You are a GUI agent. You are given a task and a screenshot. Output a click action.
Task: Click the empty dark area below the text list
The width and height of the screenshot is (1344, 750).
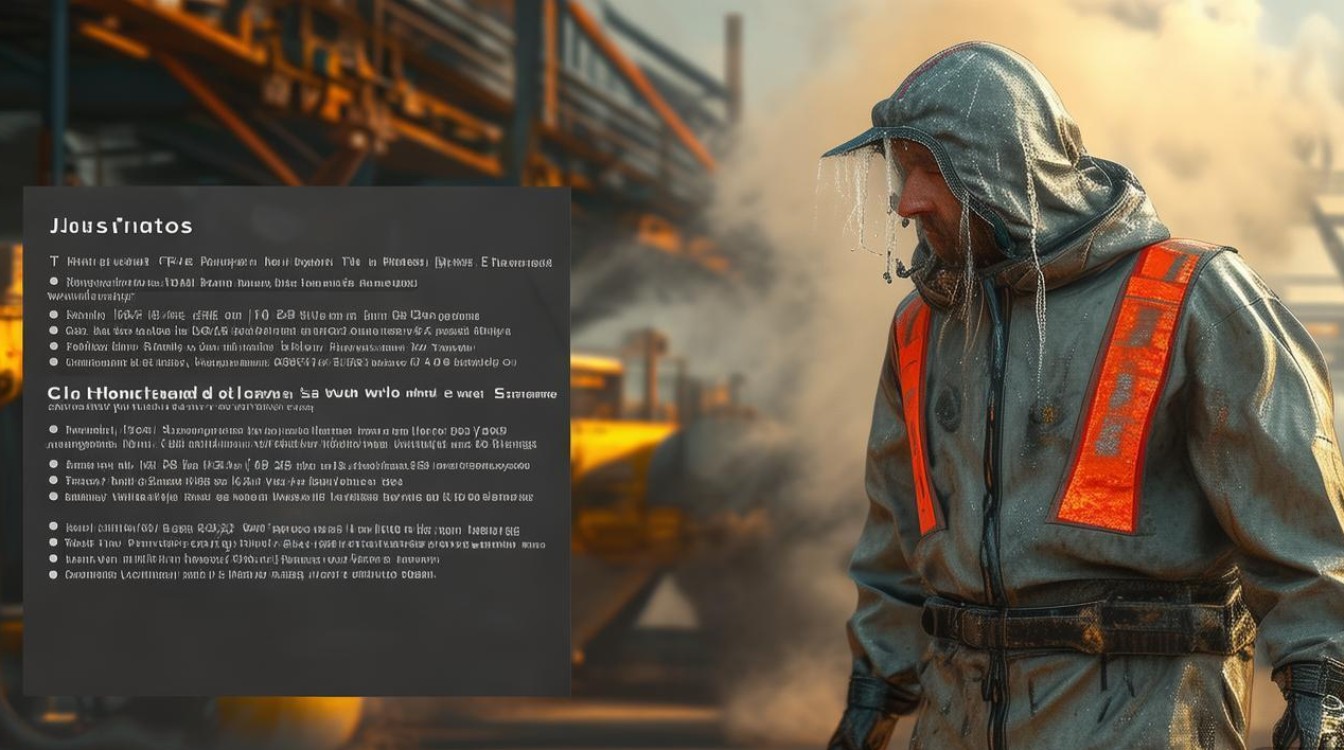tap(296, 640)
